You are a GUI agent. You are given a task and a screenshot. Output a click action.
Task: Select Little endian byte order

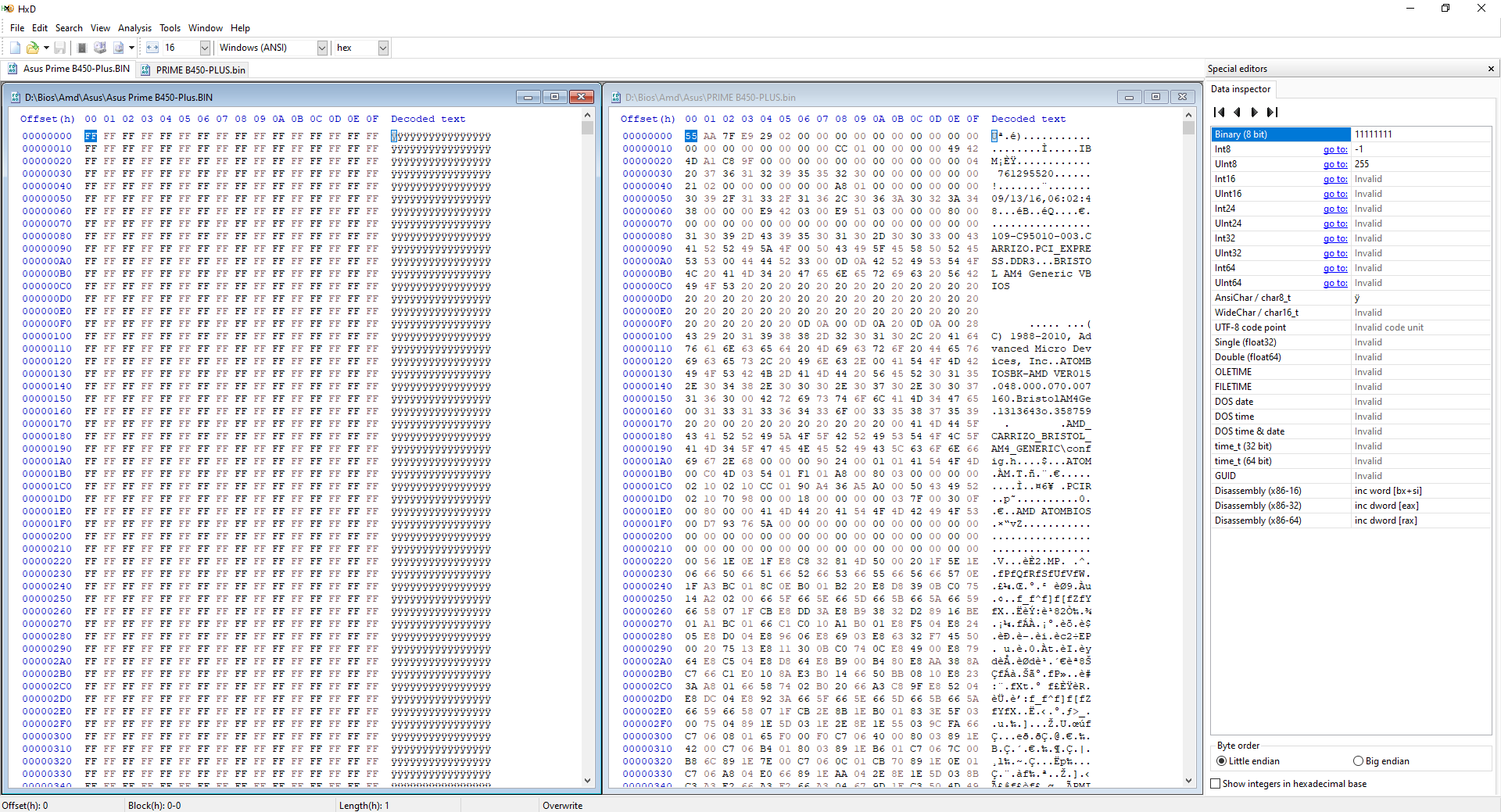point(1221,761)
